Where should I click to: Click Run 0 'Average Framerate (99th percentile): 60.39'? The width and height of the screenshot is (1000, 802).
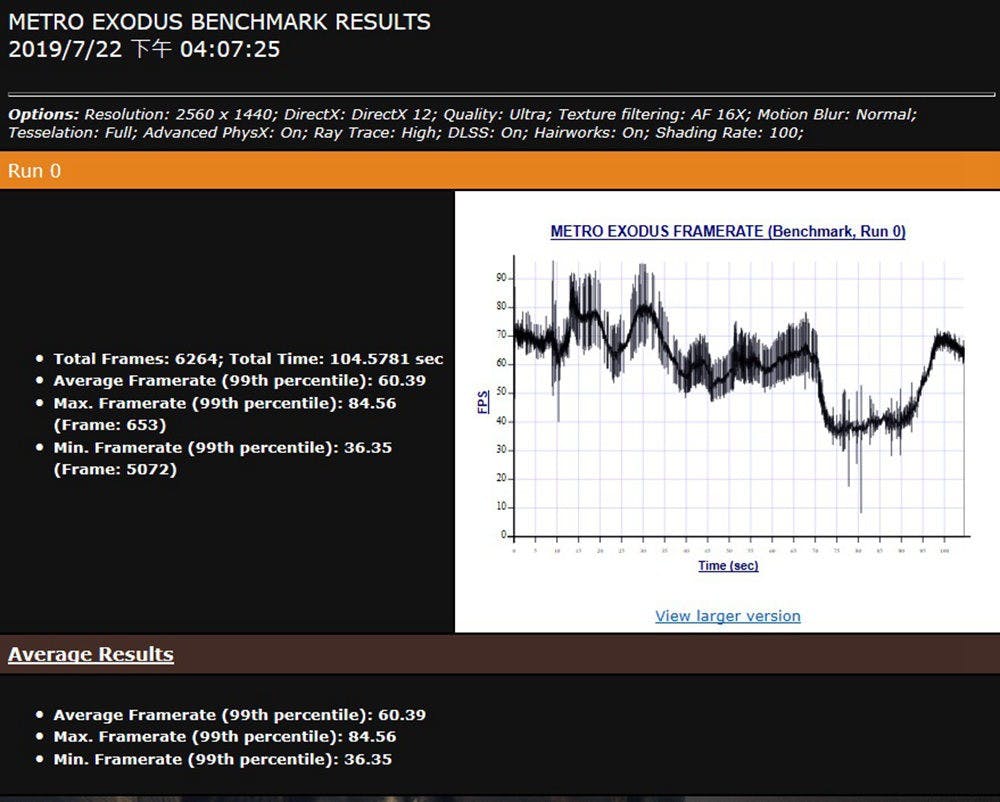[240, 381]
